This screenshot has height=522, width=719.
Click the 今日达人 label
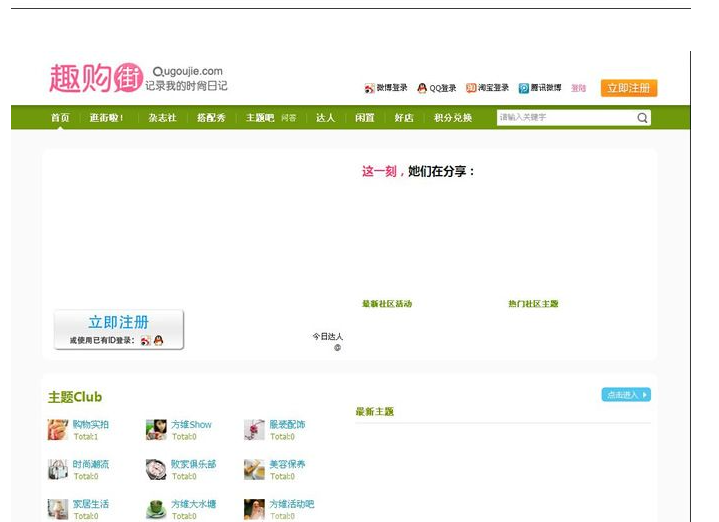[x=327, y=337]
